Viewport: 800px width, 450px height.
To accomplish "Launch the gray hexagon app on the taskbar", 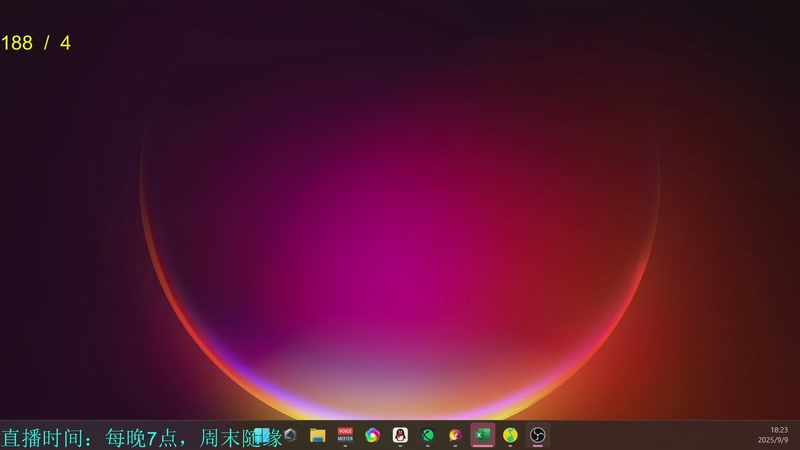I will click(x=290, y=435).
